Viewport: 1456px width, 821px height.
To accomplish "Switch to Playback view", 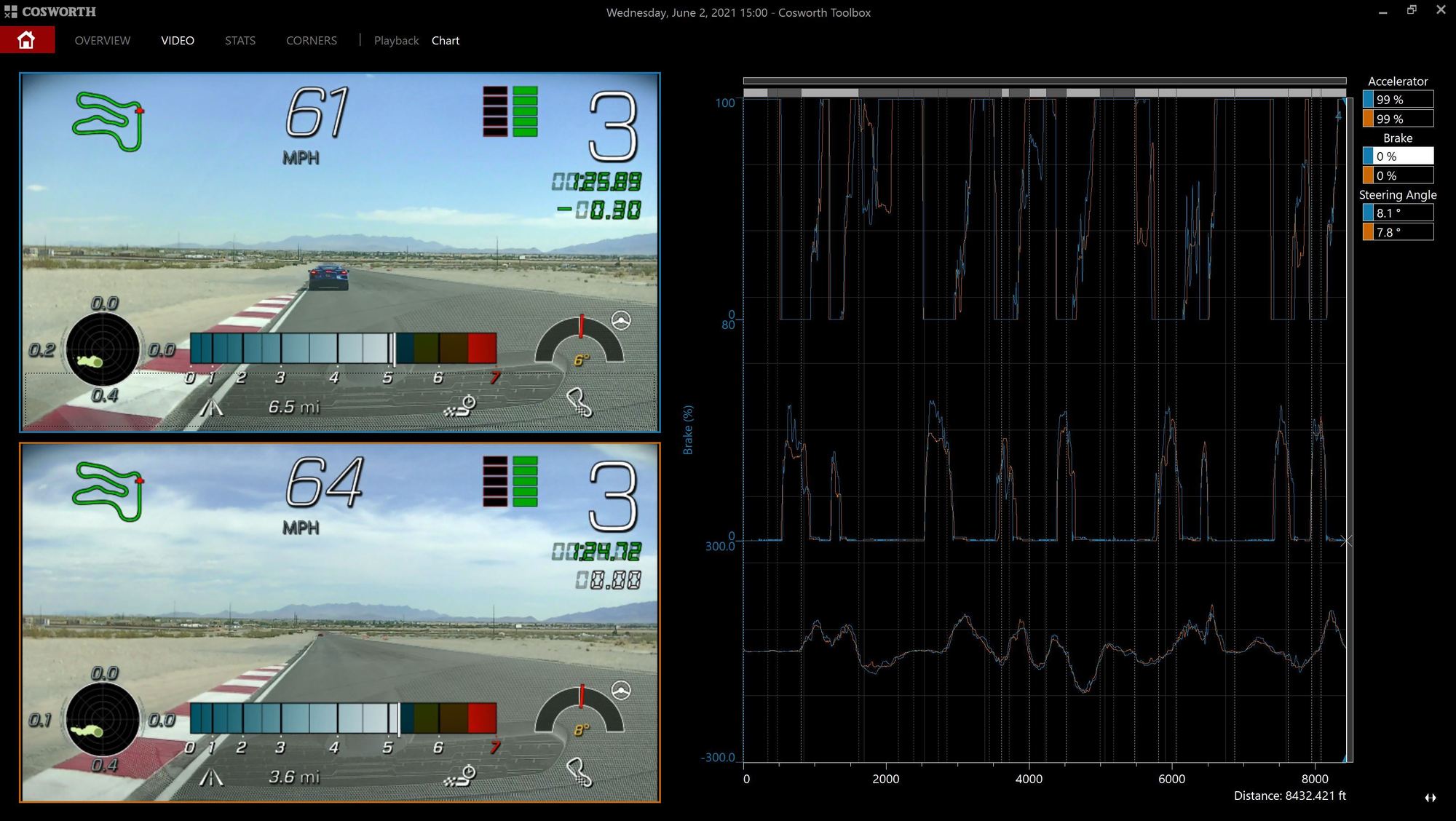I will (x=397, y=41).
